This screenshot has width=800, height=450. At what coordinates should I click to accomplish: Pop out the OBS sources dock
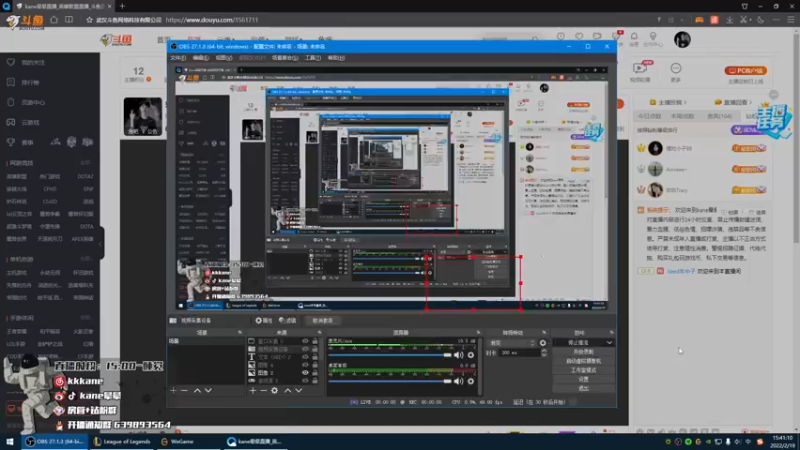pyautogui.click(x=319, y=333)
